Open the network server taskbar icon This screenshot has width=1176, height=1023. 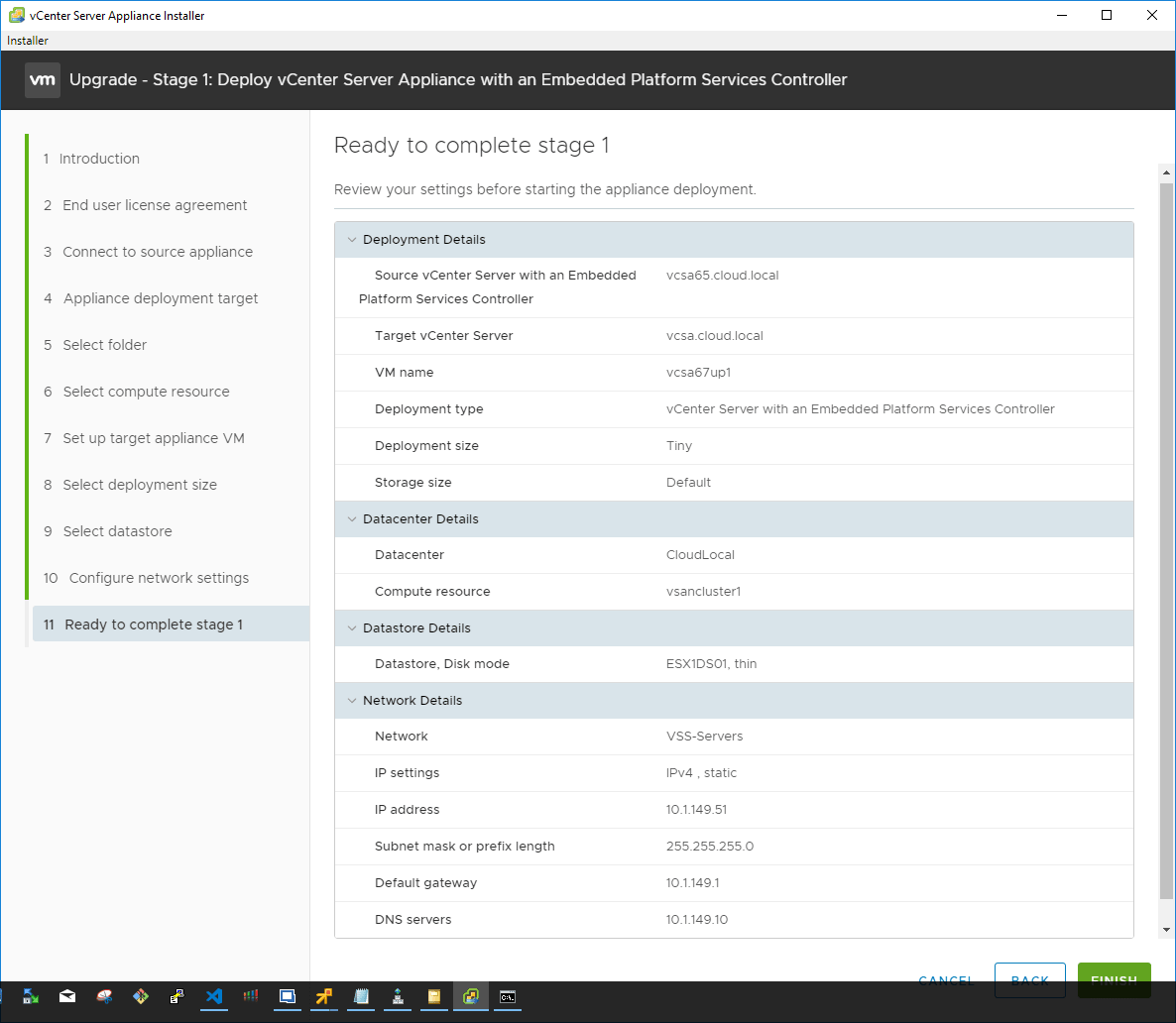click(398, 996)
